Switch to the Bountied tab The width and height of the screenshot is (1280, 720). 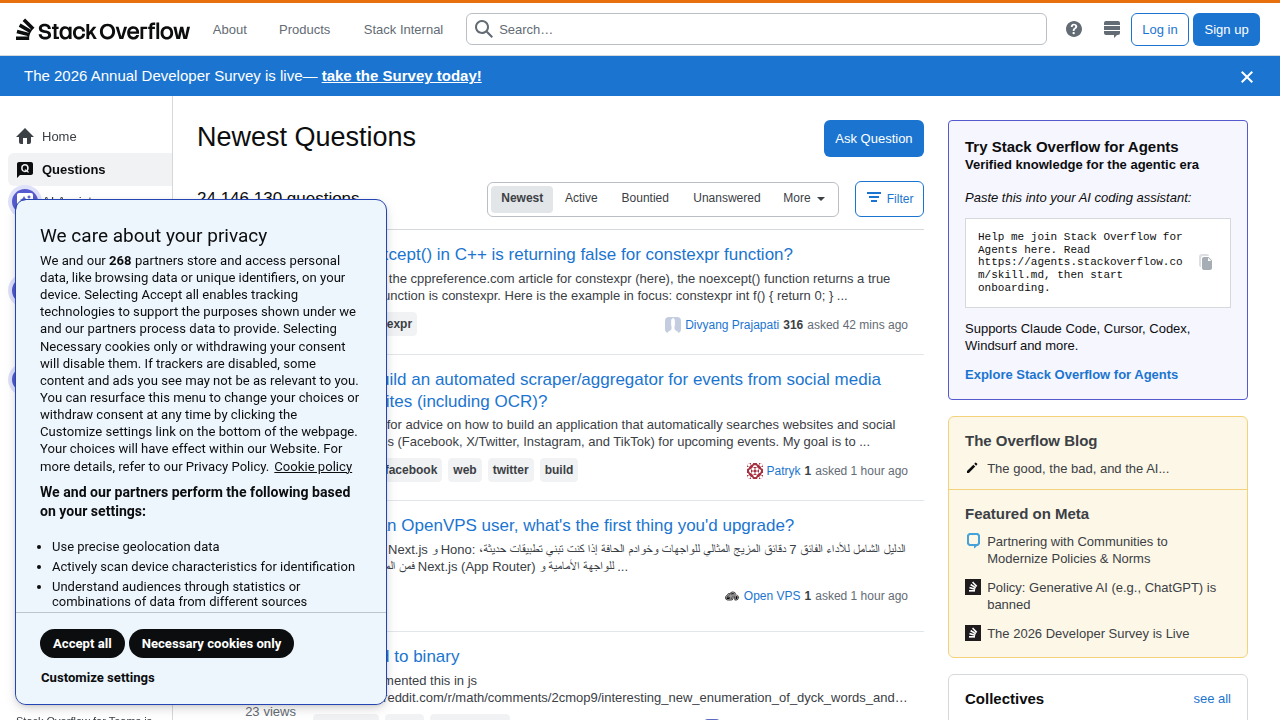click(645, 198)
